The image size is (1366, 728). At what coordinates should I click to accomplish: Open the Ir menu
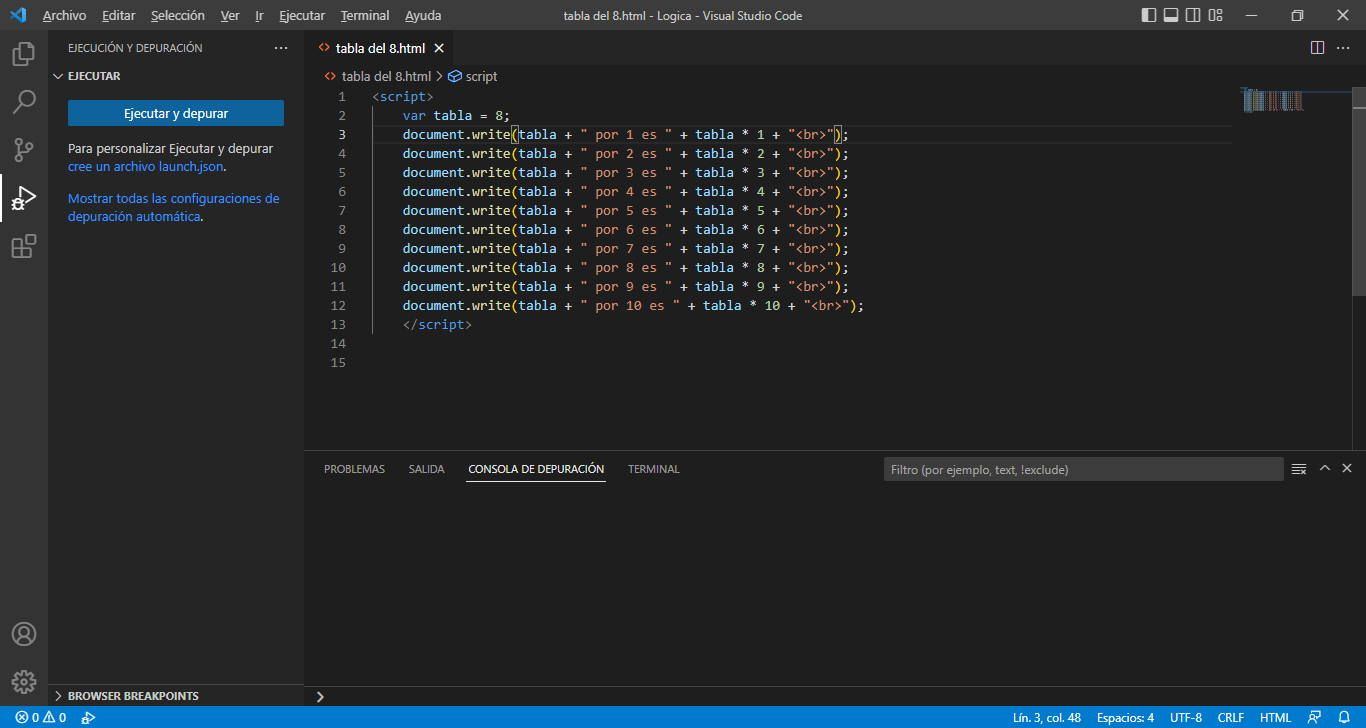[259, 16]
